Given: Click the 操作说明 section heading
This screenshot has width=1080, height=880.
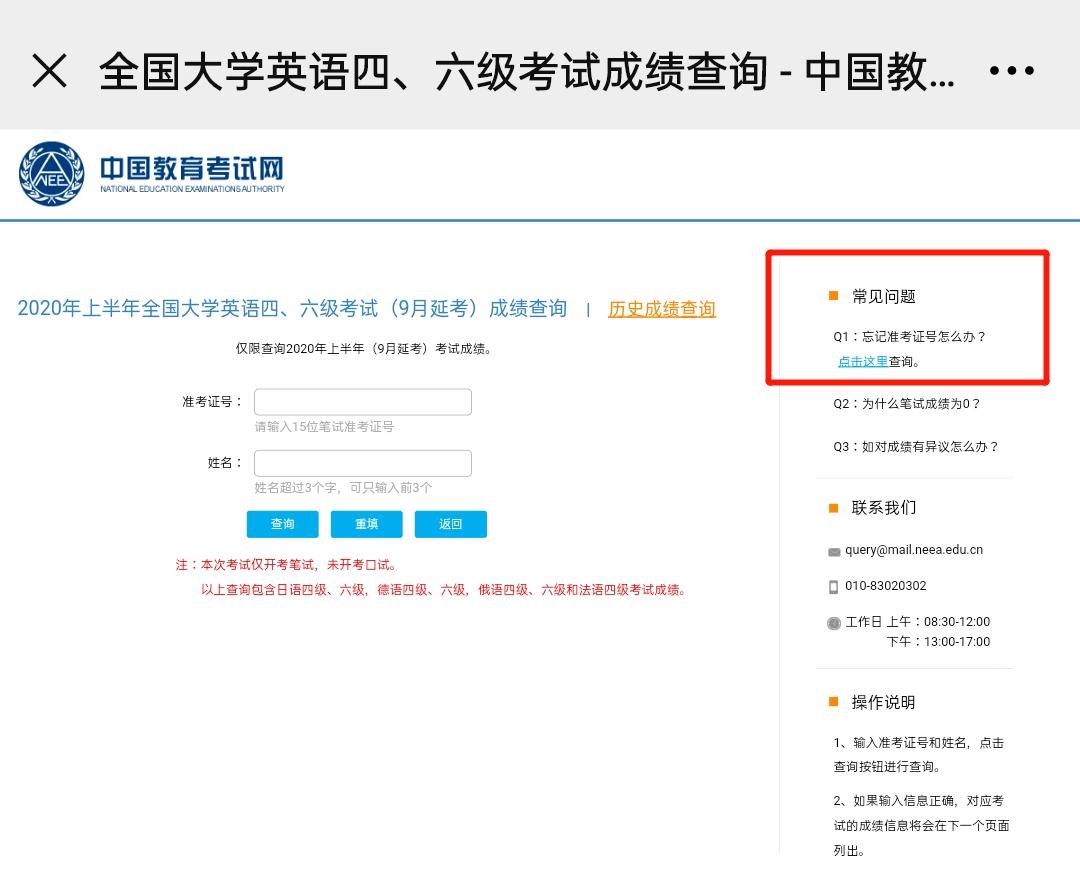Looking at the screenshot, I should pos(884,702).
